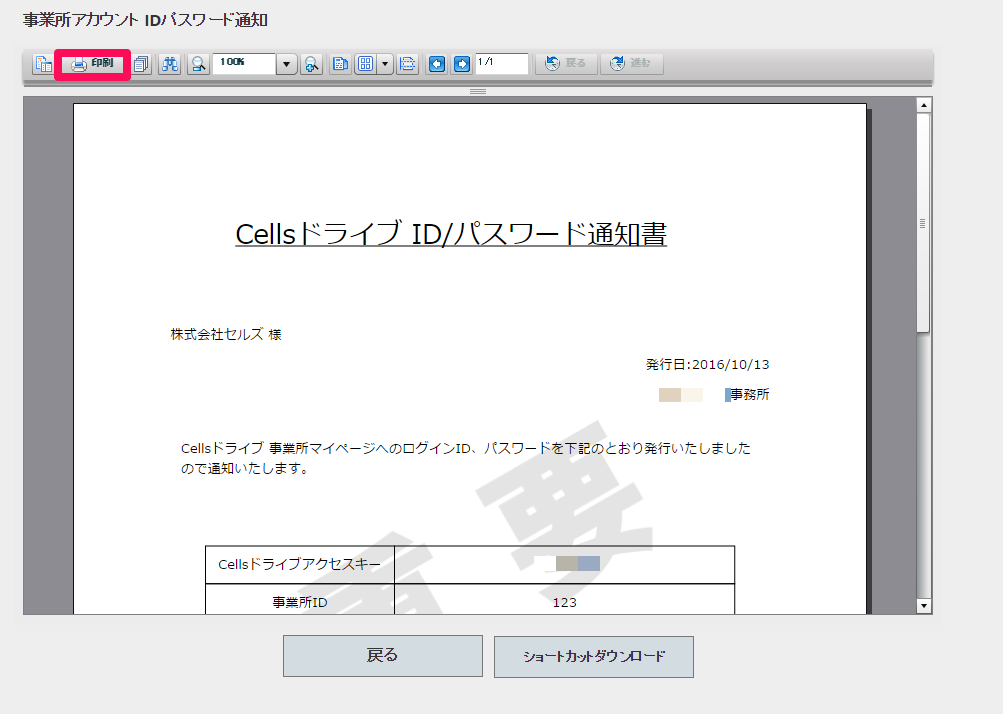Toggle the document tree icon in toolbar
Screen dimensions: 1003x714
[x=43, y=64]
